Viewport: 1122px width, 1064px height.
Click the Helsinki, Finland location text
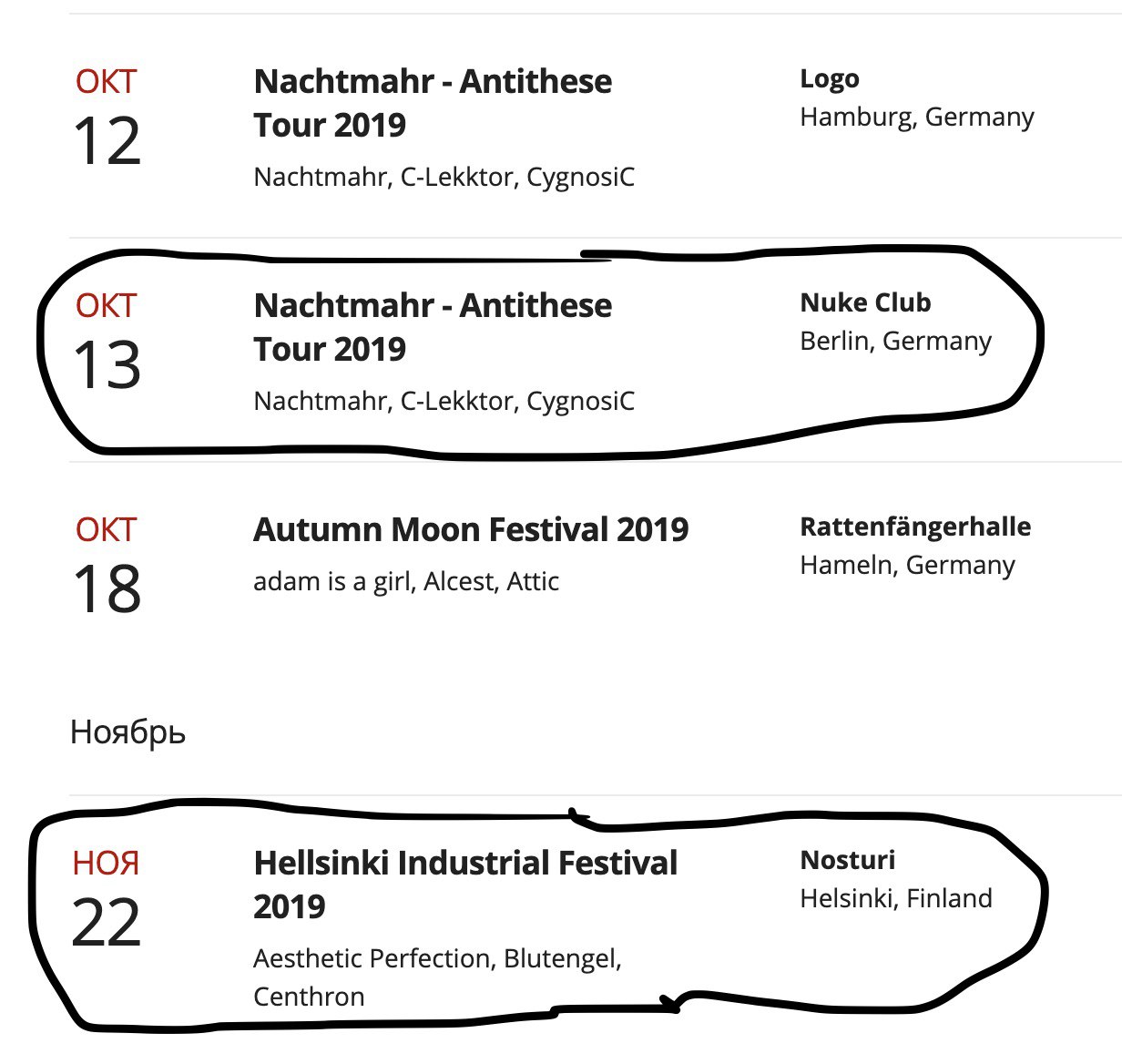[896, 899]
